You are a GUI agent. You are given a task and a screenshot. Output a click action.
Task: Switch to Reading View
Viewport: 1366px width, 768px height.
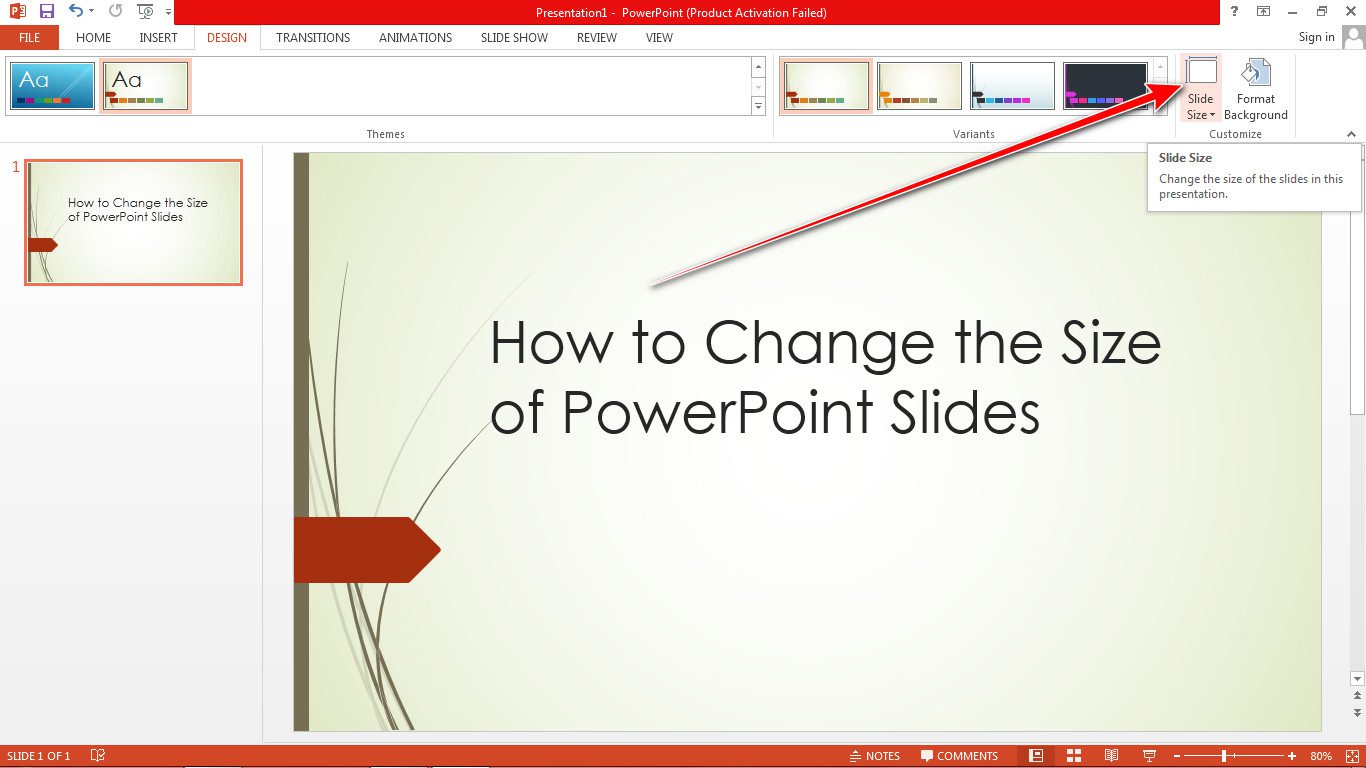click(1111, 756)
